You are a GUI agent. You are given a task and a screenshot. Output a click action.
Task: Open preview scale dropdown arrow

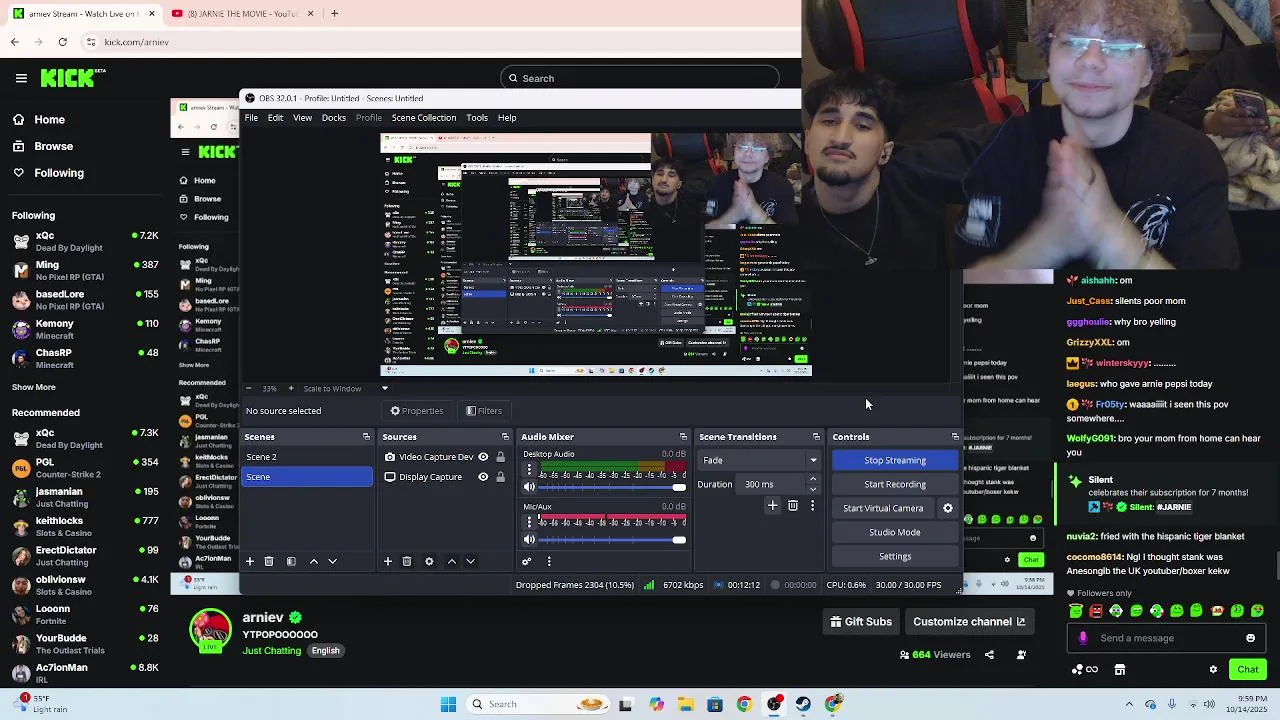click(x=384, y=388)
